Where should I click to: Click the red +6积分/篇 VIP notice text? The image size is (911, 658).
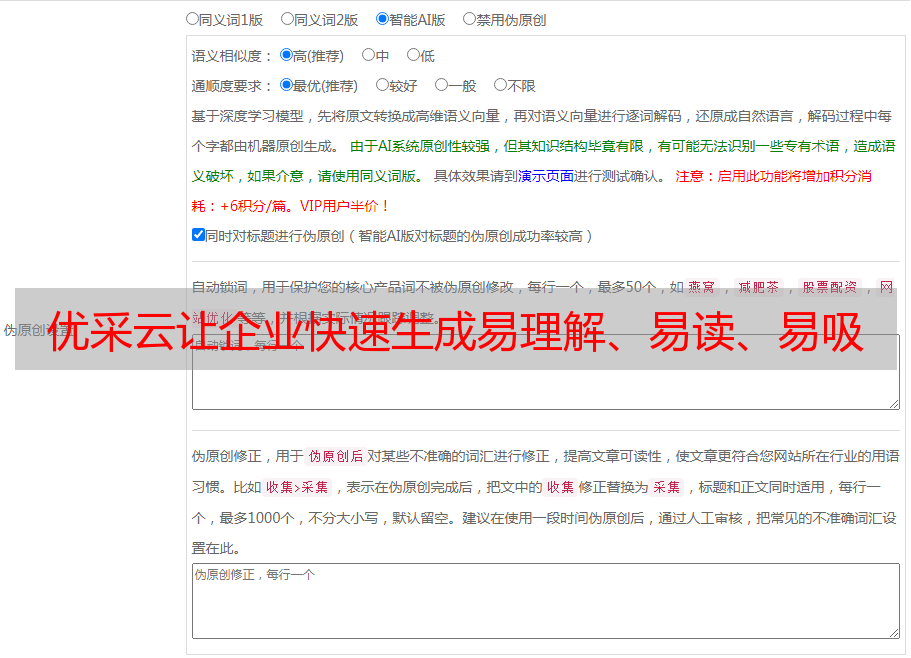(290, 206)
